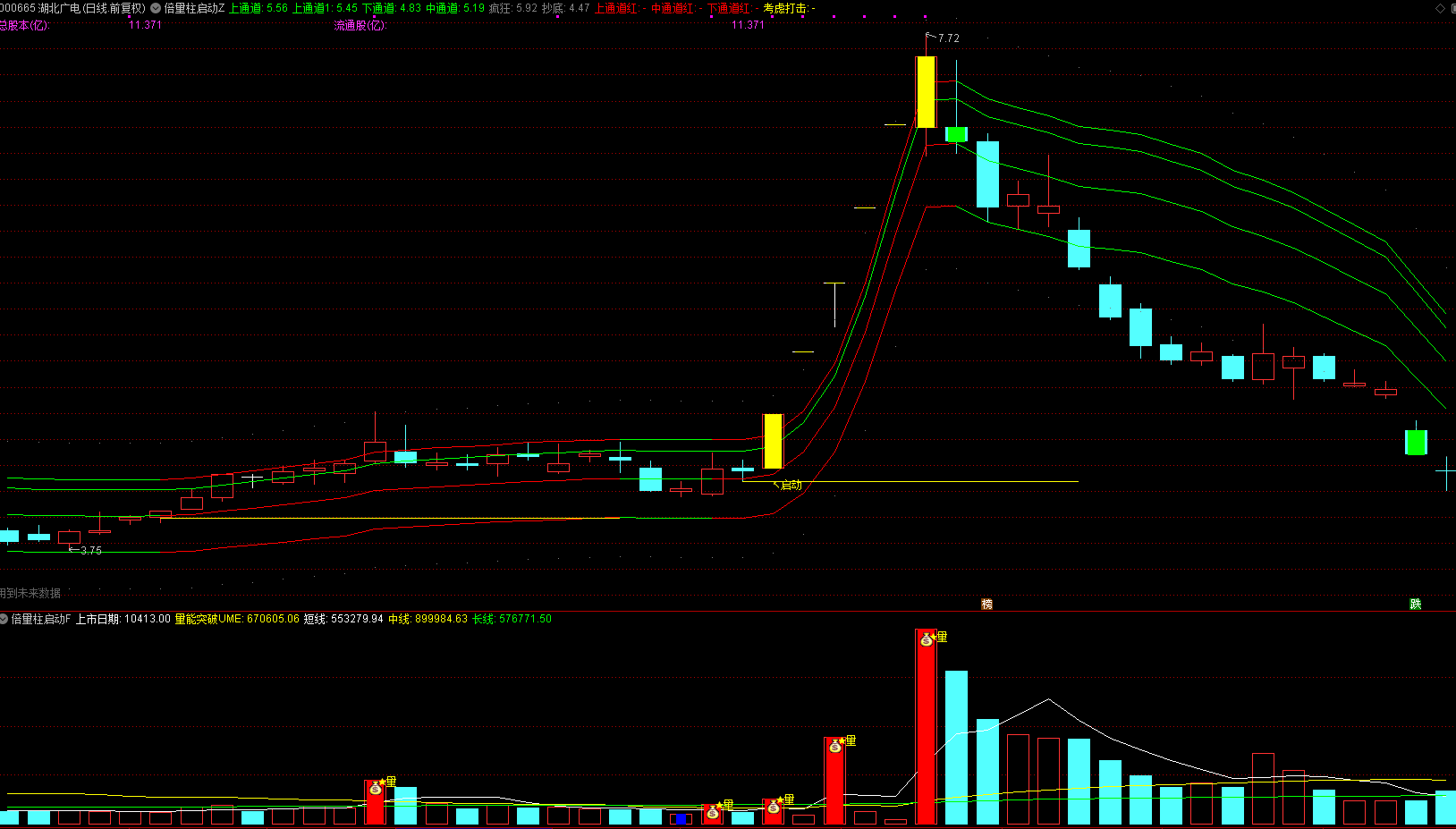Screen dimensions: 1456x829
Task: Click the 上市日期: 10413.00 value
Action: click(123, 619)
